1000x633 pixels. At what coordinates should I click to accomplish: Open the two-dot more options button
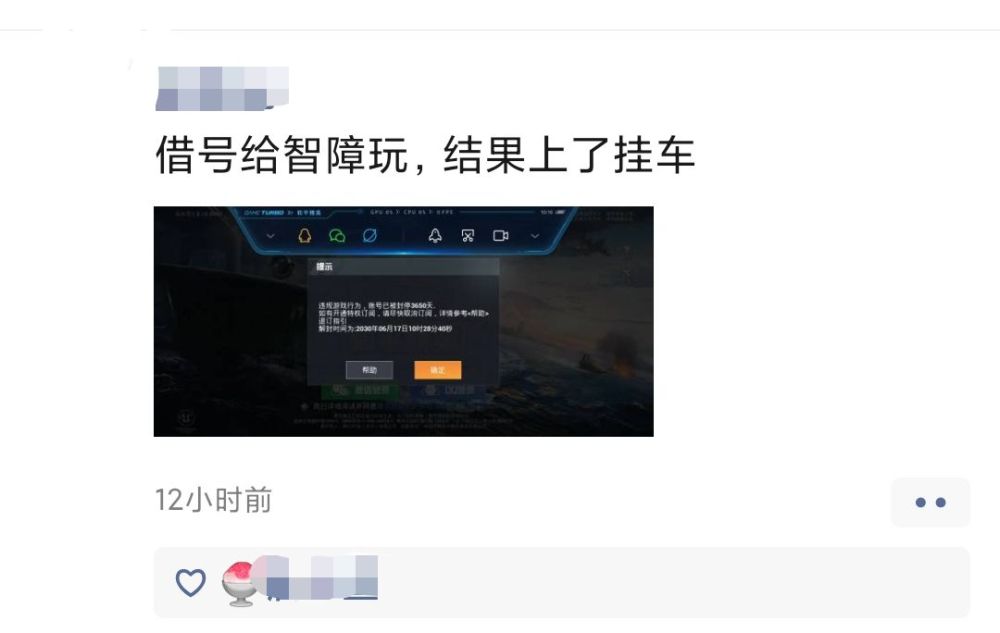930,502
